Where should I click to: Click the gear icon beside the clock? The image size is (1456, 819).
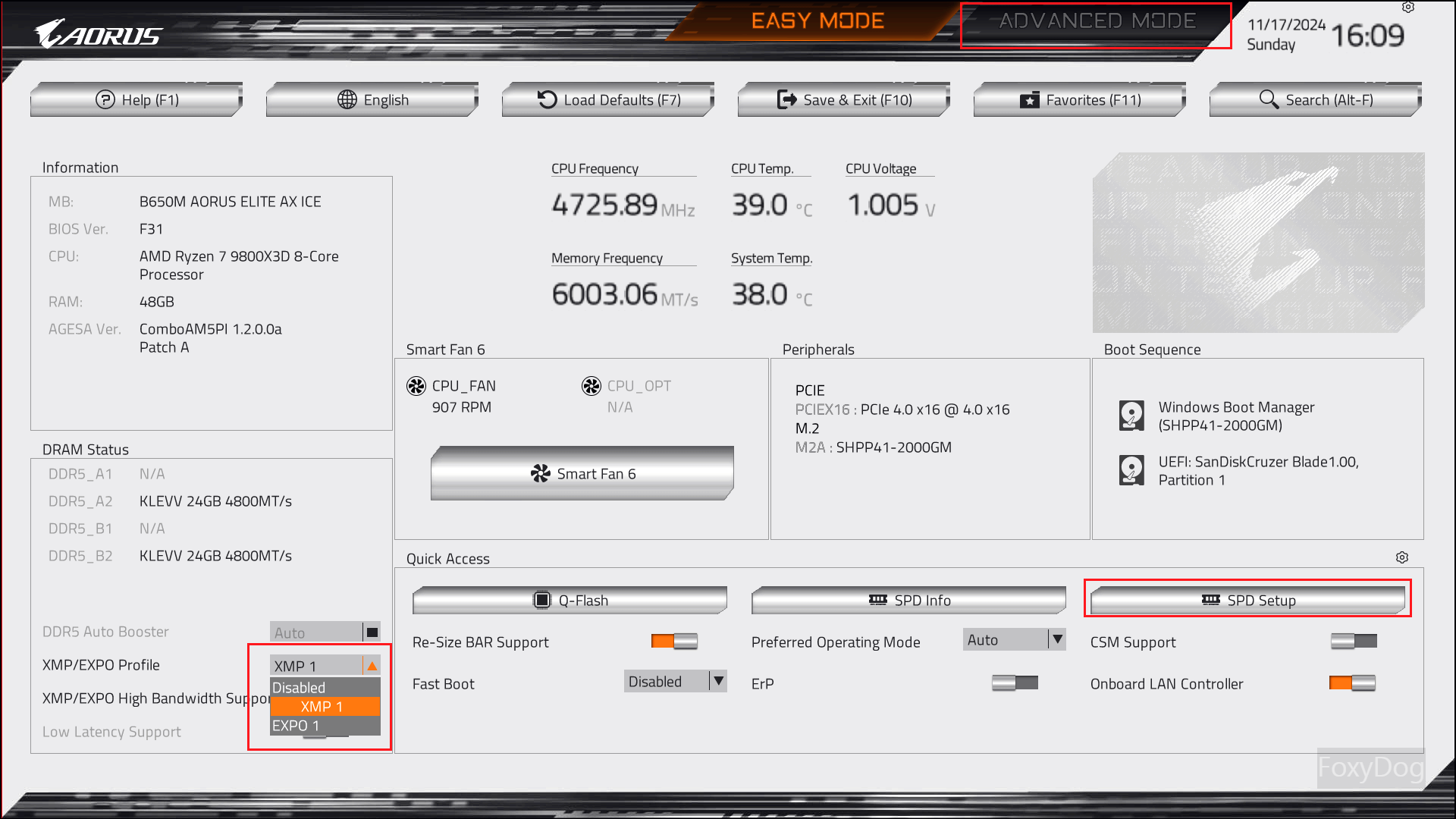tap(1407, 8)
